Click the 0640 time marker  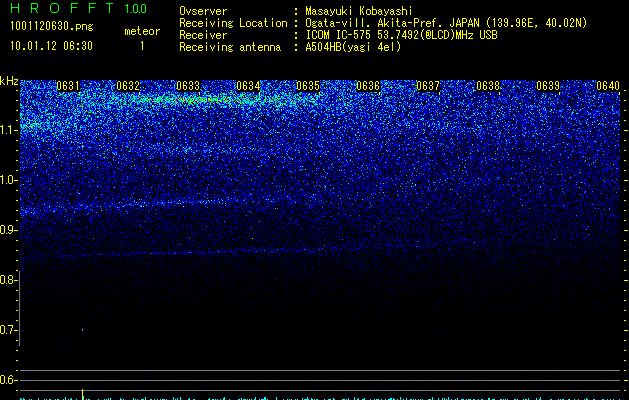(x=608, y=86)
